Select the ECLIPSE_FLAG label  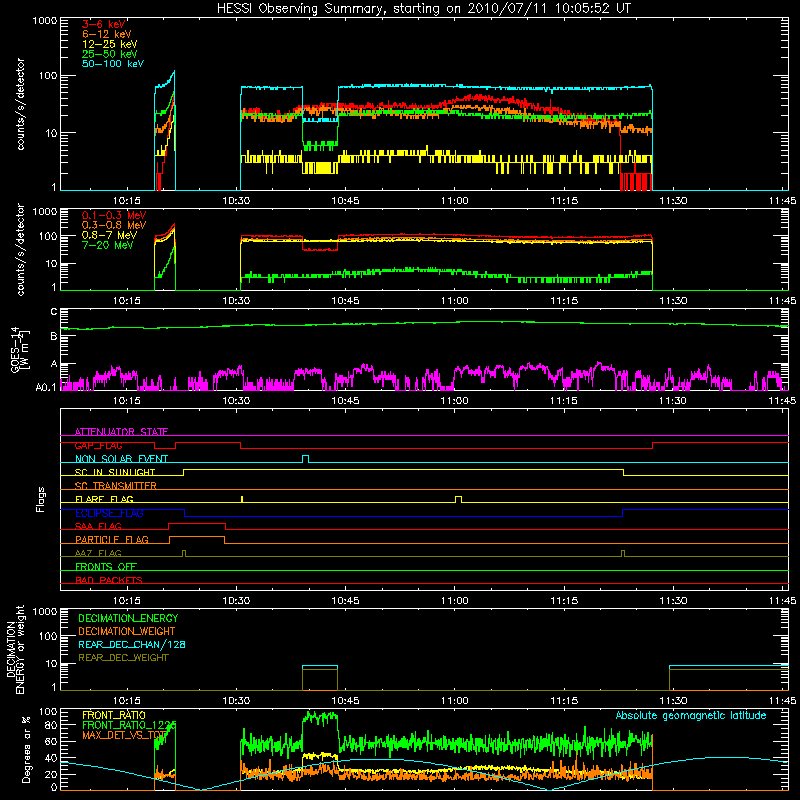109,513
